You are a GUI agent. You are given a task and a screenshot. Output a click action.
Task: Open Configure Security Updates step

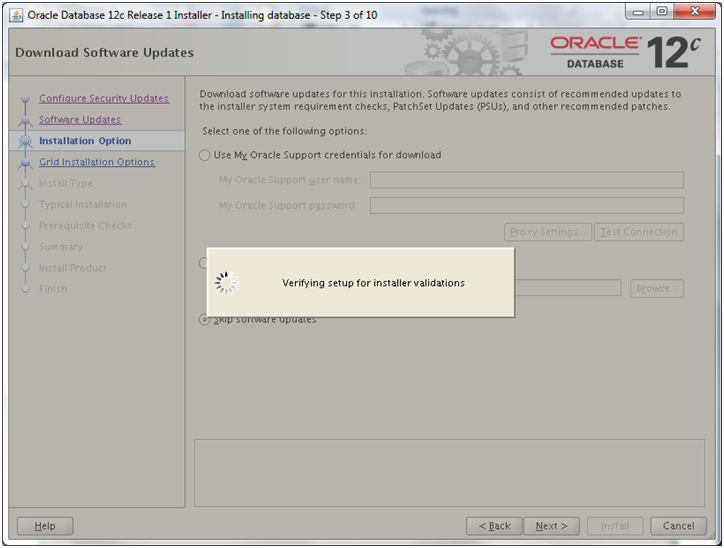pos(104,98)
